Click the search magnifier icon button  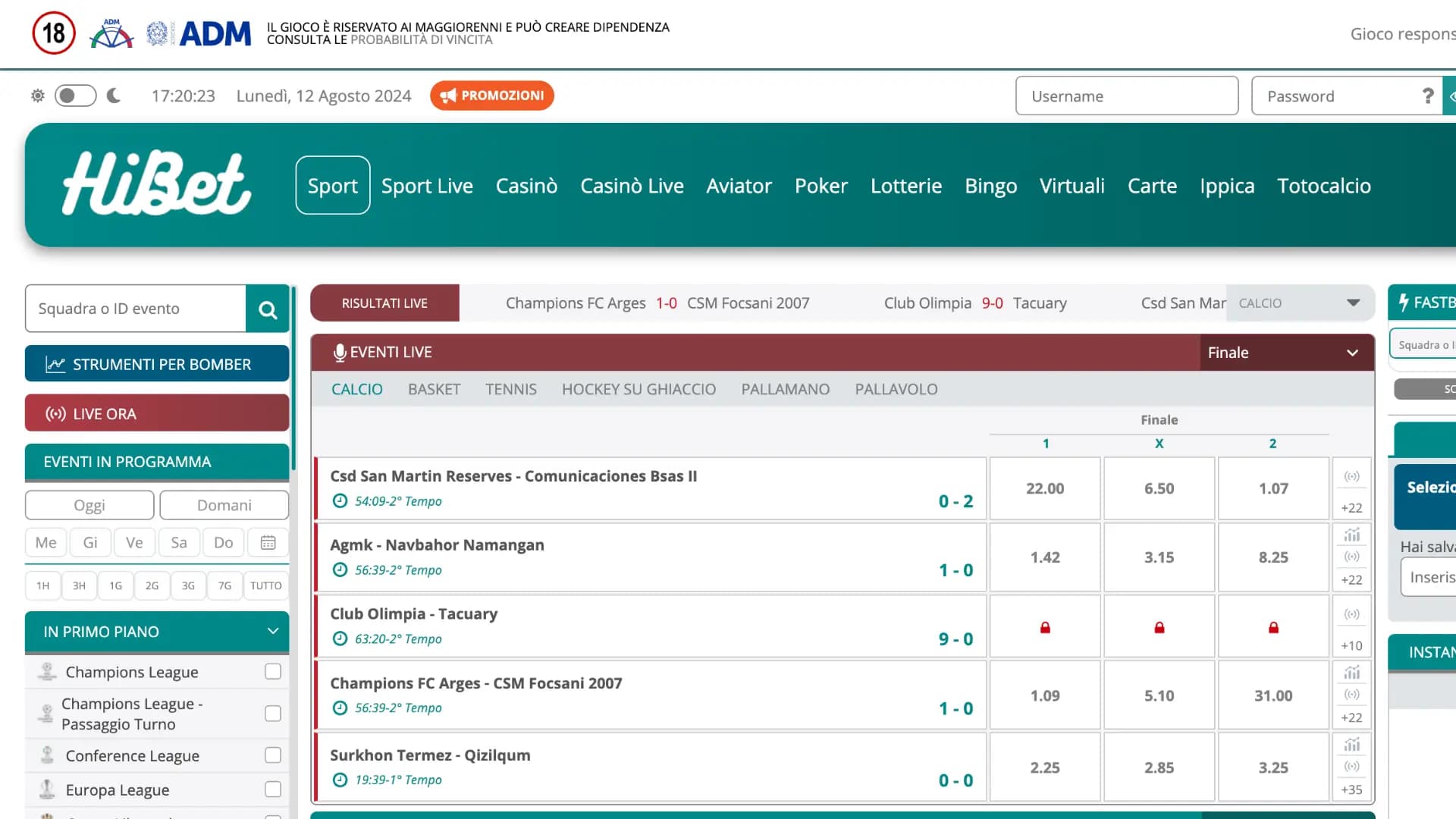267,309
